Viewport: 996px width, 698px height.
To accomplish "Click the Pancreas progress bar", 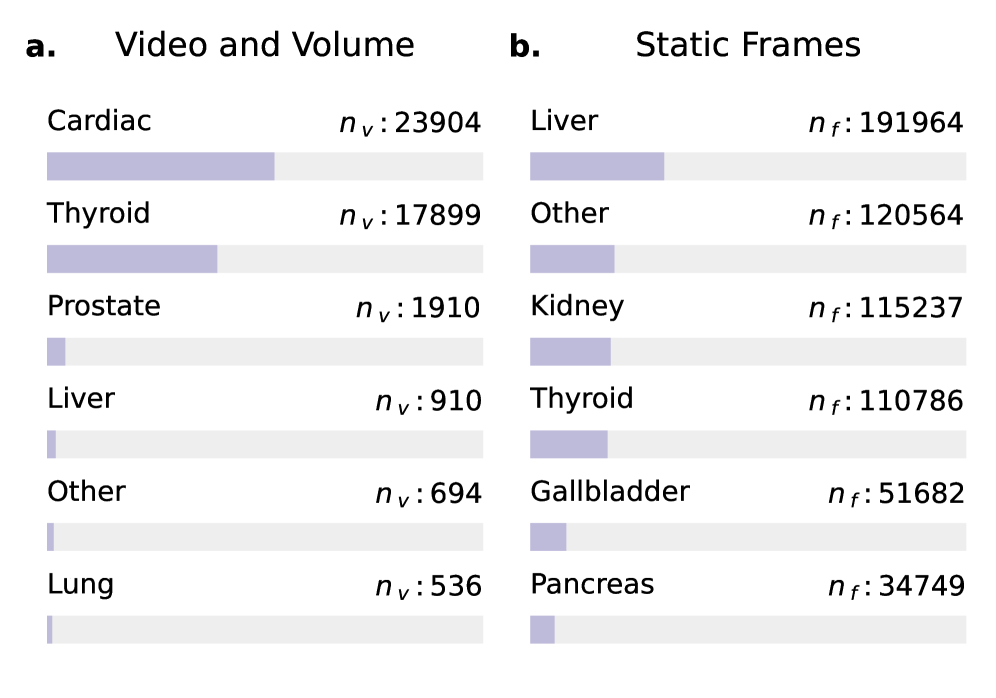I will (747, 629).
